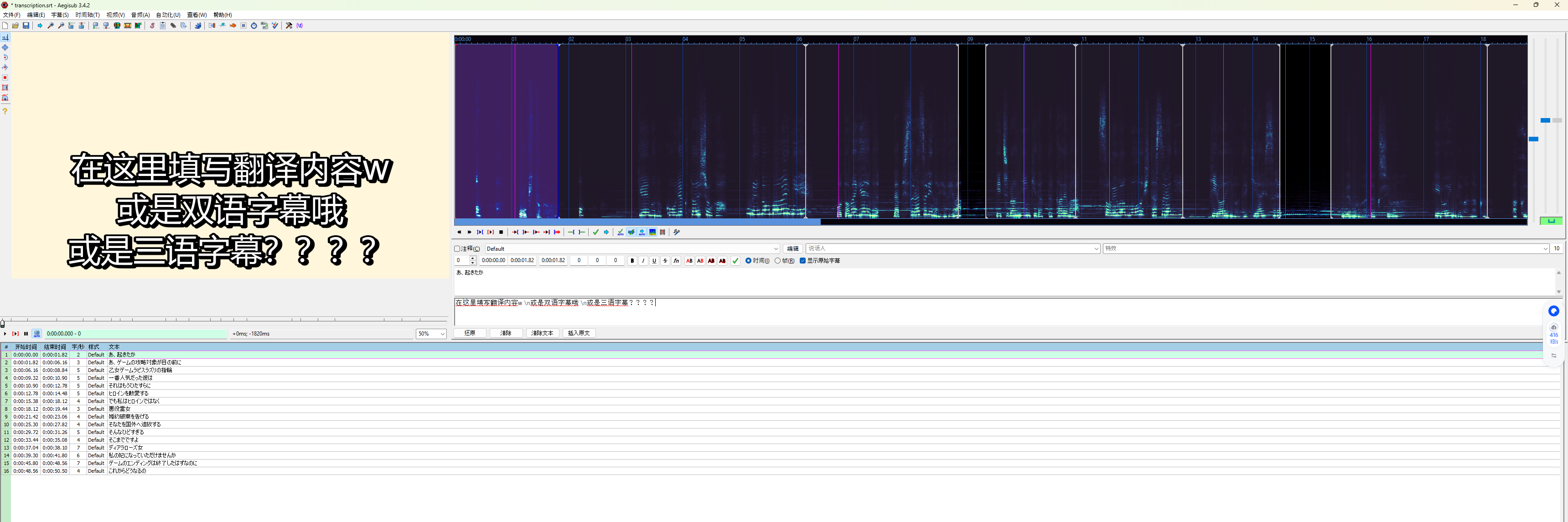
Task: Click the Shift Times clock icon
Action: tap(254, 26)
